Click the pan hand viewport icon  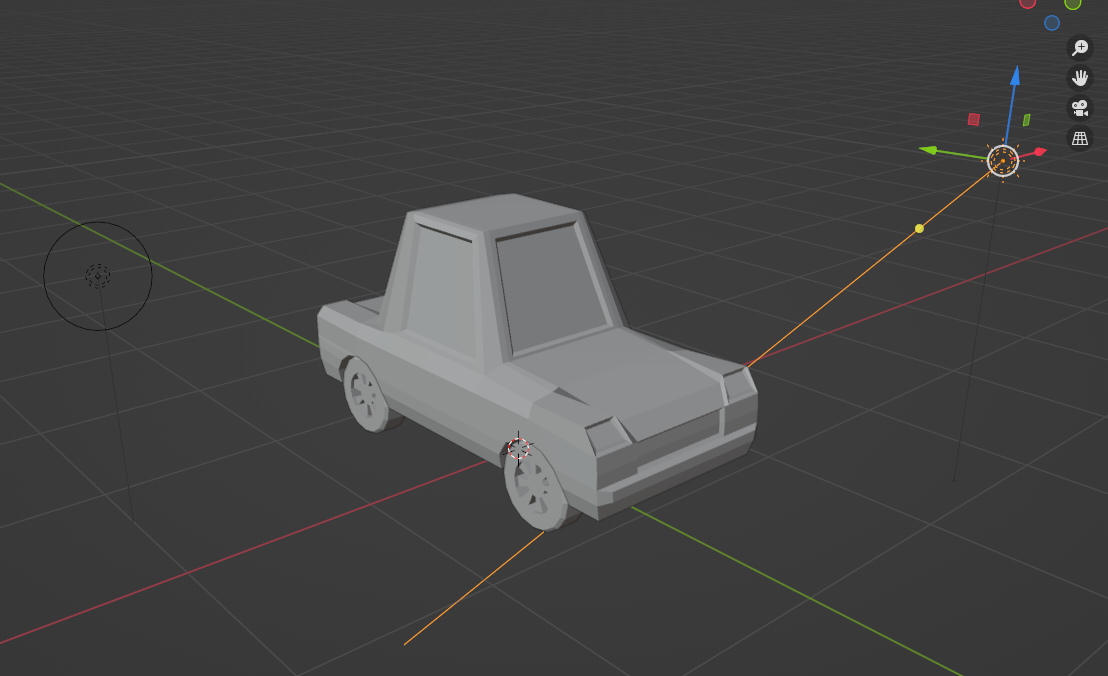click(1080, 78)
